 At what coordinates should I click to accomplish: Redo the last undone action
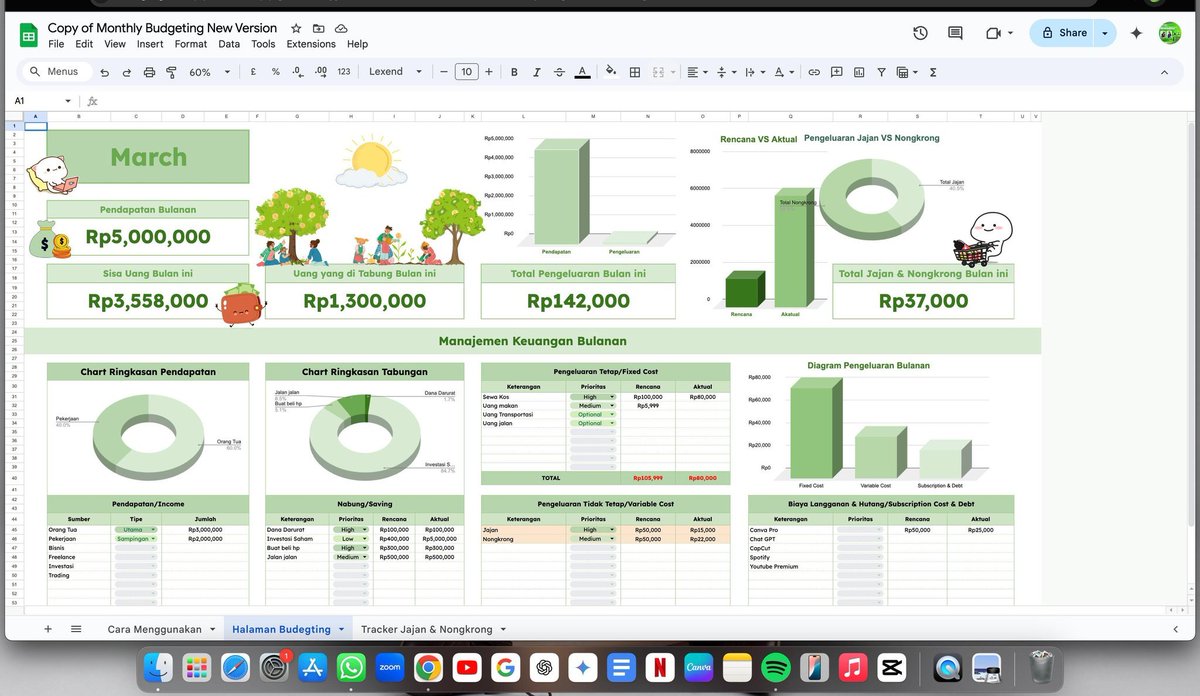click(x=127, y=72)
